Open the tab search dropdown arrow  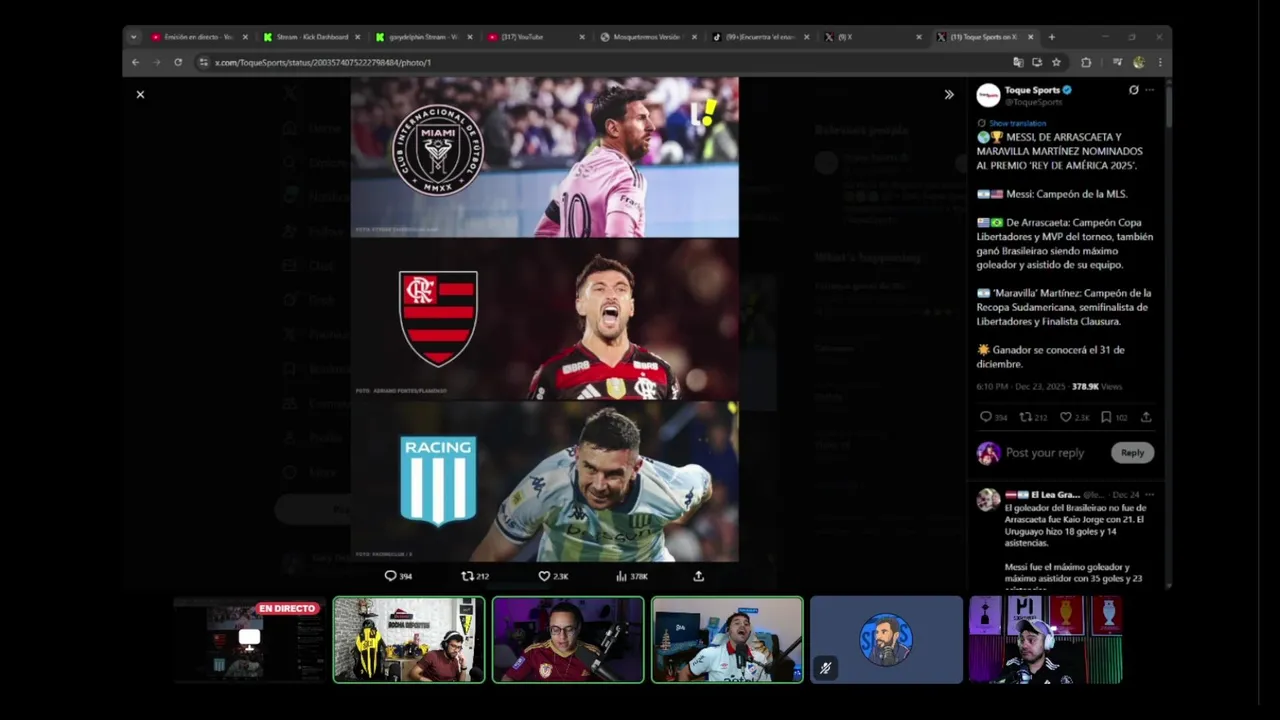coord(134,37)
